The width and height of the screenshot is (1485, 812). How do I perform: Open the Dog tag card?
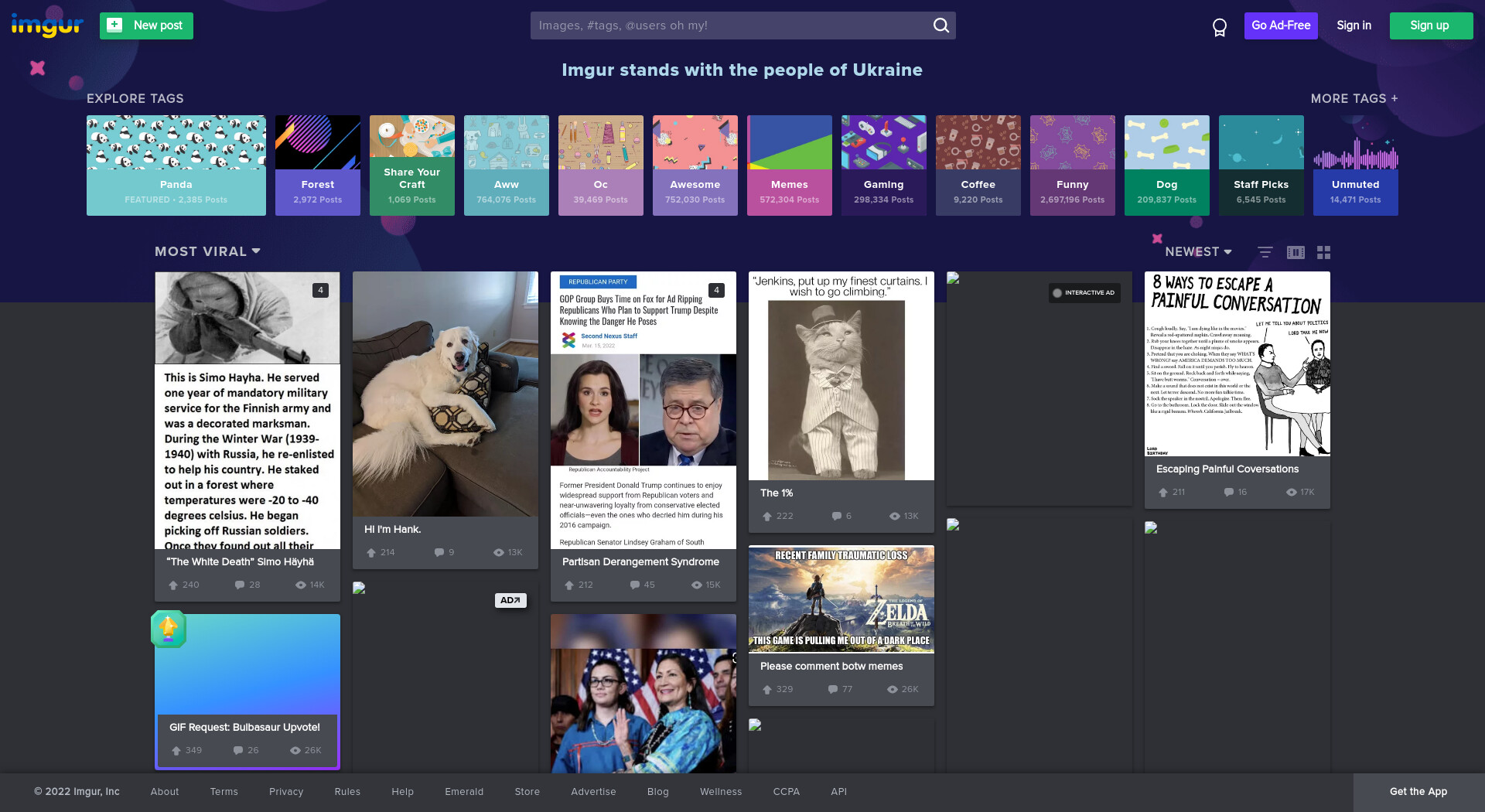1167,165
